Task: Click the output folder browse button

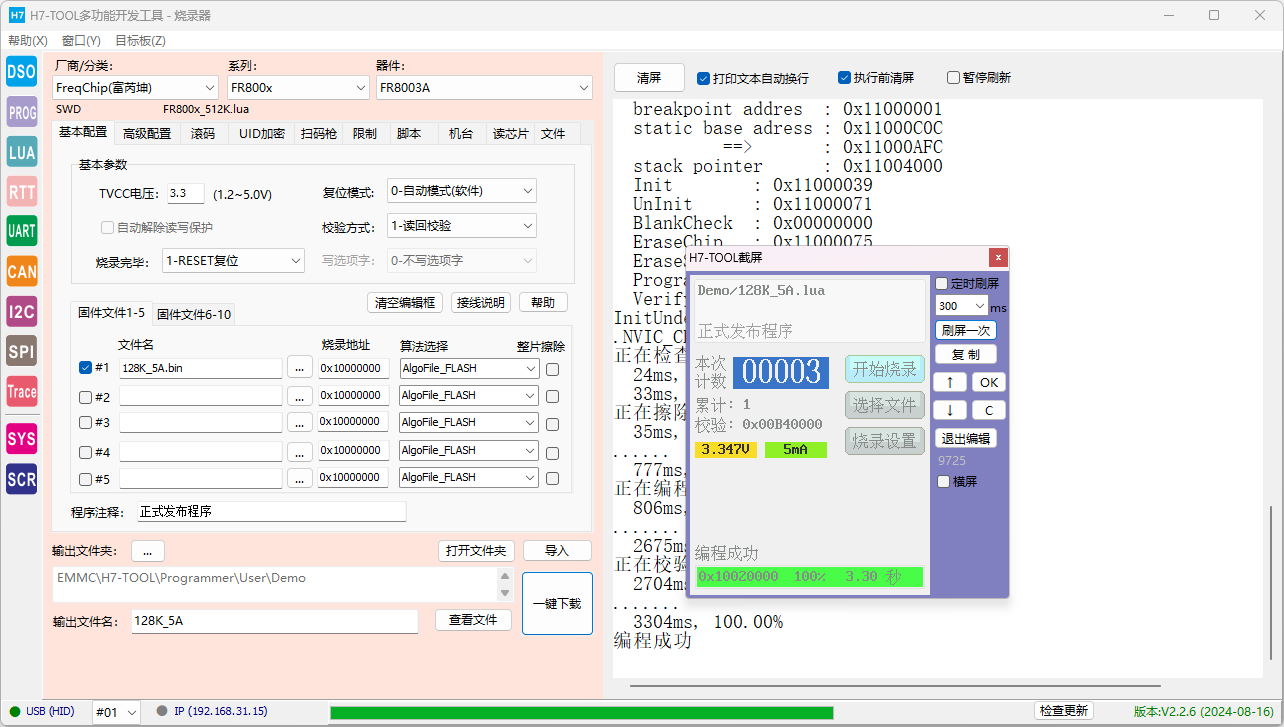Action: 147,551
